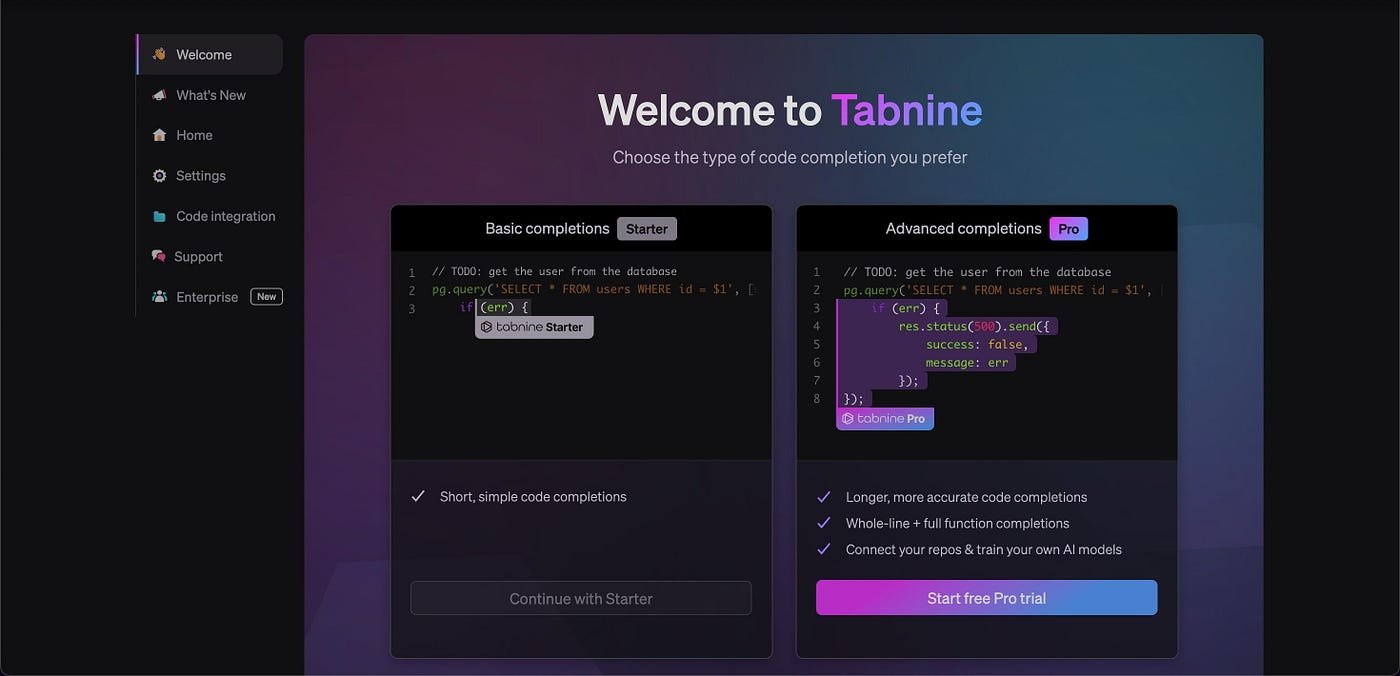The width and height of the screenshot is (1400, 676).
Task: Click the purple Pro plan badge
Action: click(x=1068, y=229)
